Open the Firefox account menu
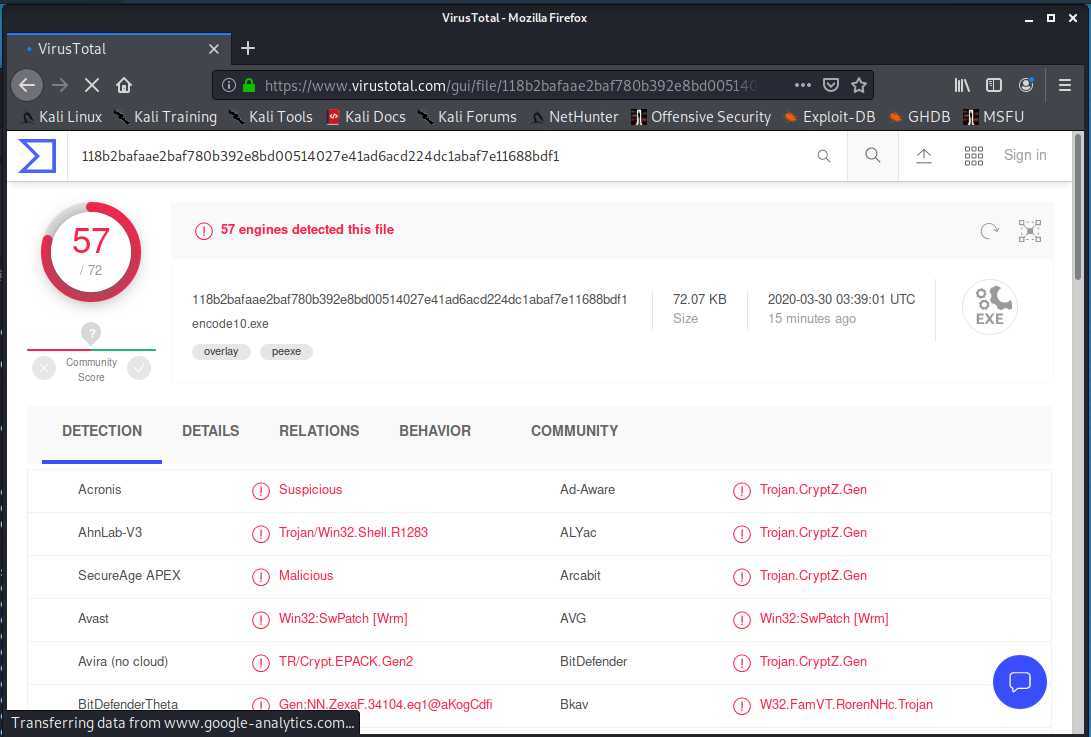 1026,85
